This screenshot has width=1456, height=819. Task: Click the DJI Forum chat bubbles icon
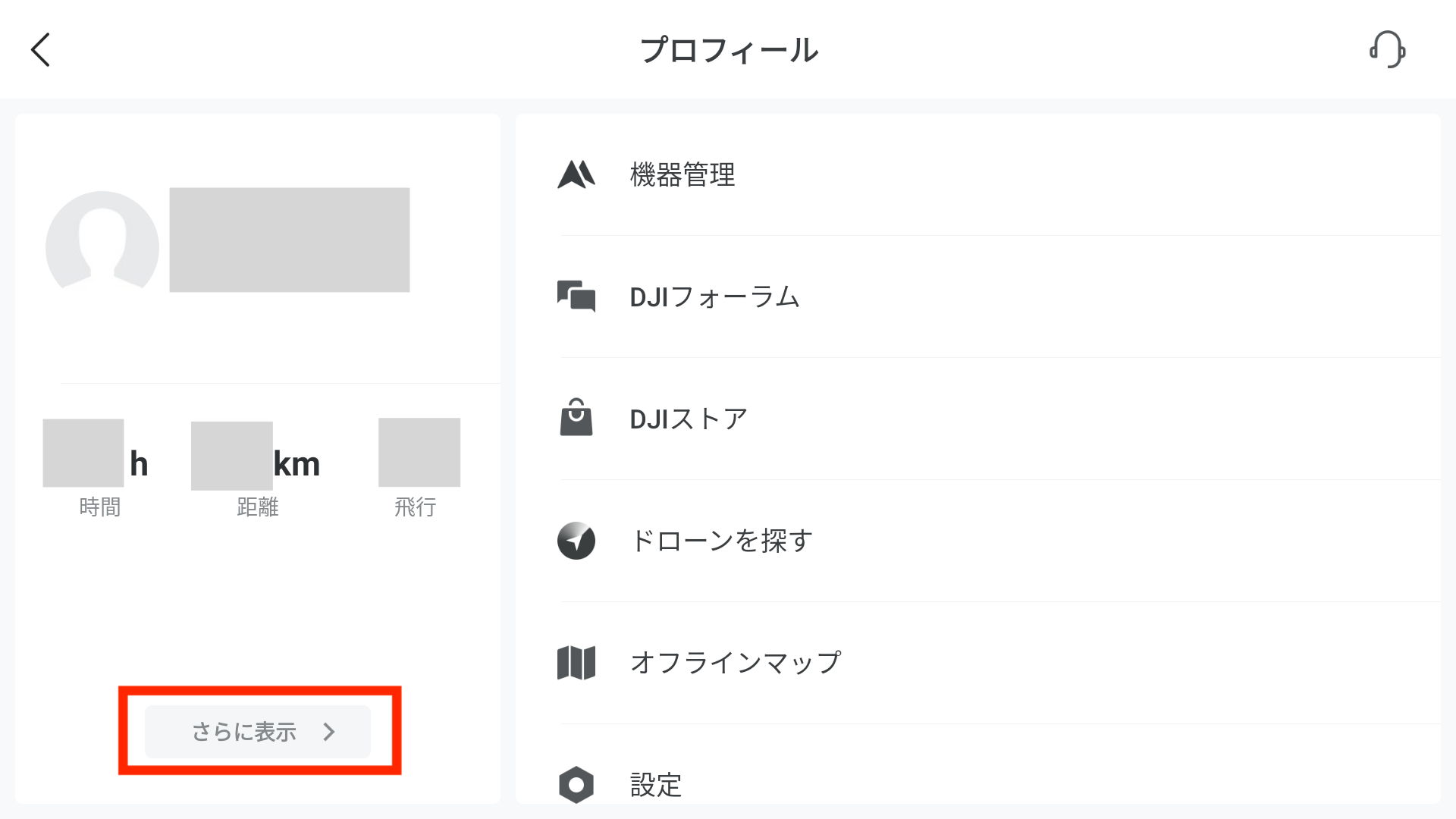[x=576, y=297]
